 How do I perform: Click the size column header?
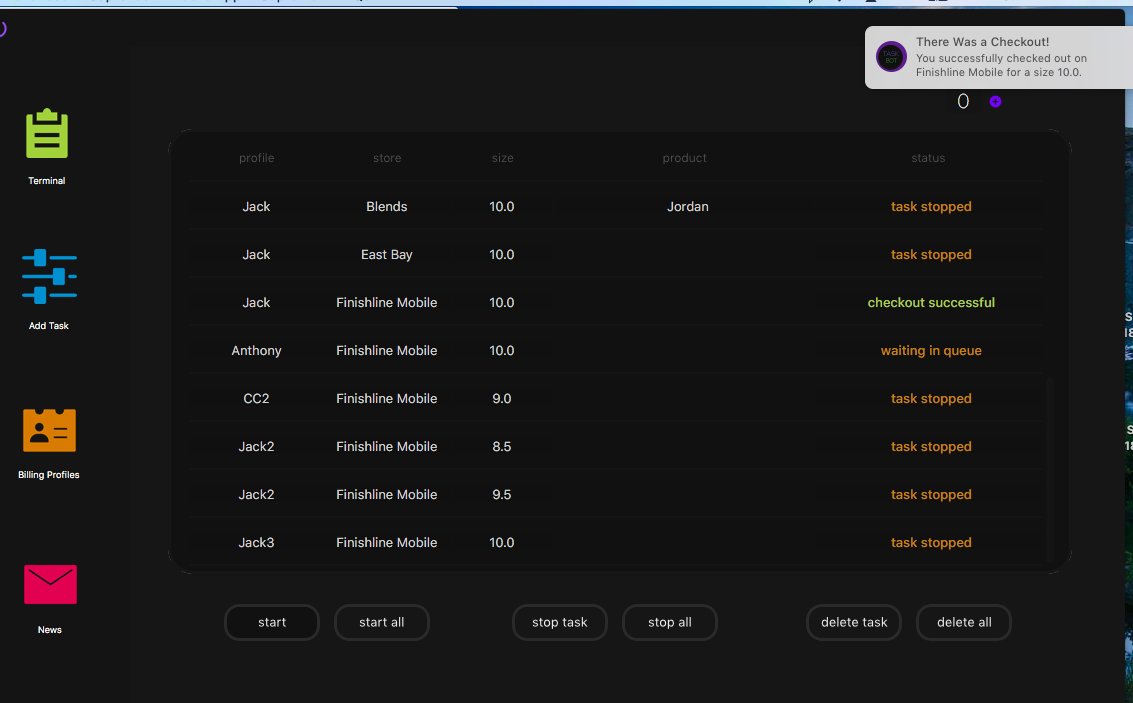(x=502, y=158)
